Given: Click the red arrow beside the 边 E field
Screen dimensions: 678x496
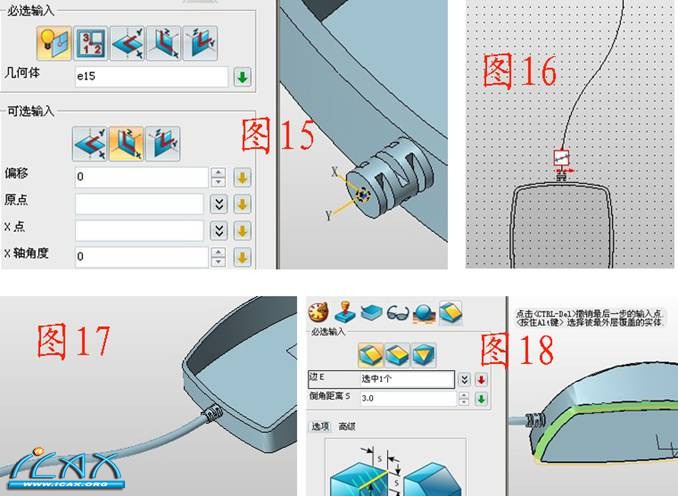Looking at the screenshot, I should [481, 380].
